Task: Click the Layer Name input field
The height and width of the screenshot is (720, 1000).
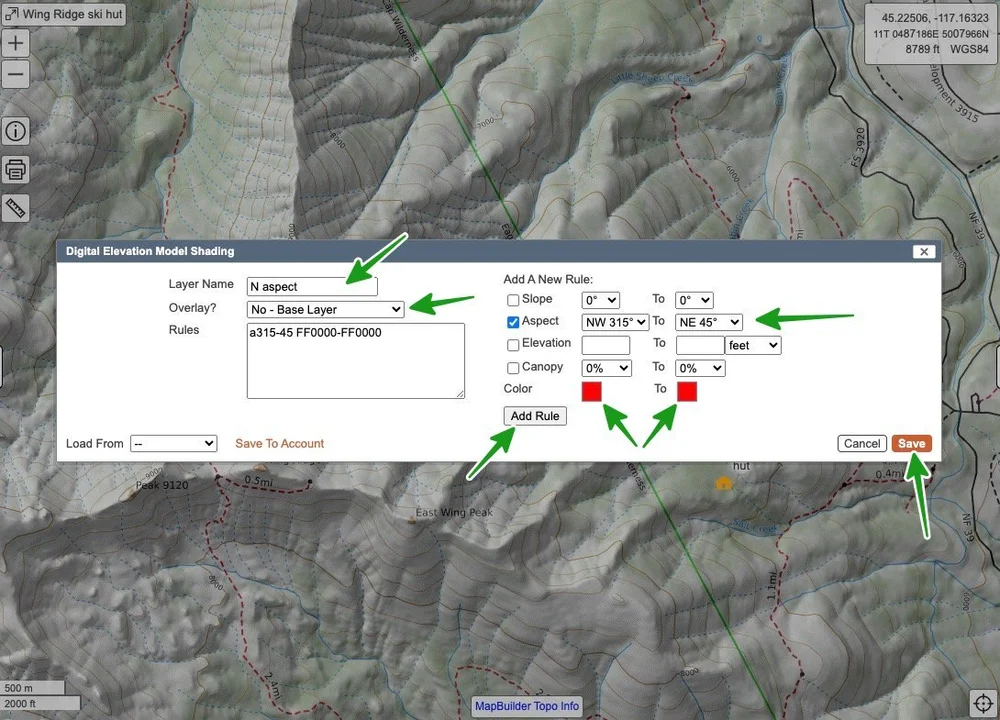Action: [312, 286]
